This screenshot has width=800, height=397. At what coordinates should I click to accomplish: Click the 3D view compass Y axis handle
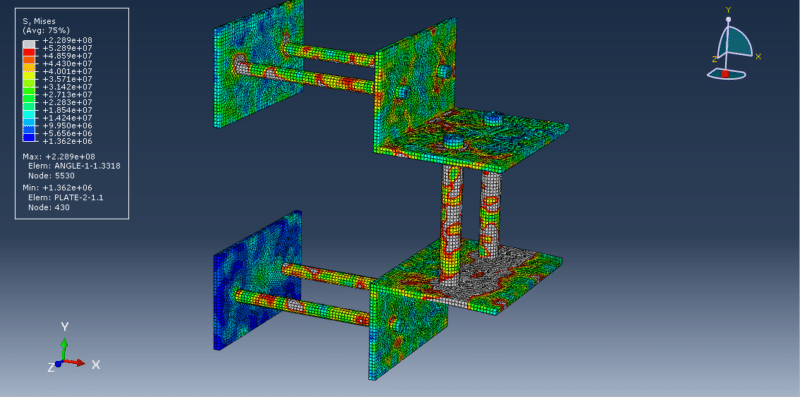[x=728, y=20]
